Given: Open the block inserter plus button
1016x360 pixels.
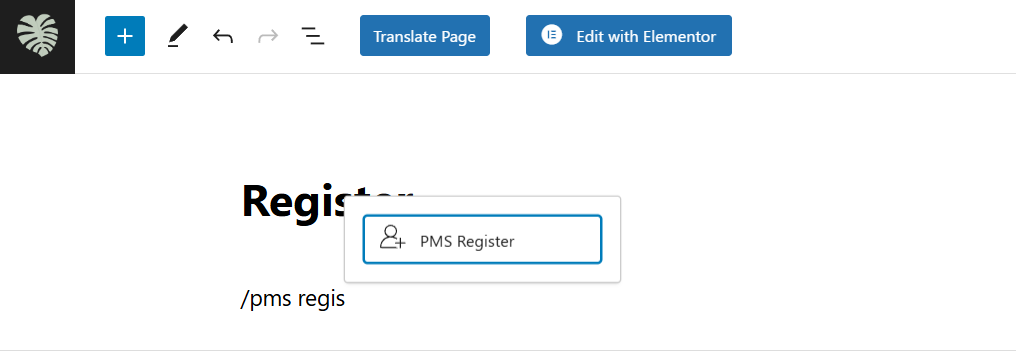Looking at the screenshot, I should pos(125,36).
